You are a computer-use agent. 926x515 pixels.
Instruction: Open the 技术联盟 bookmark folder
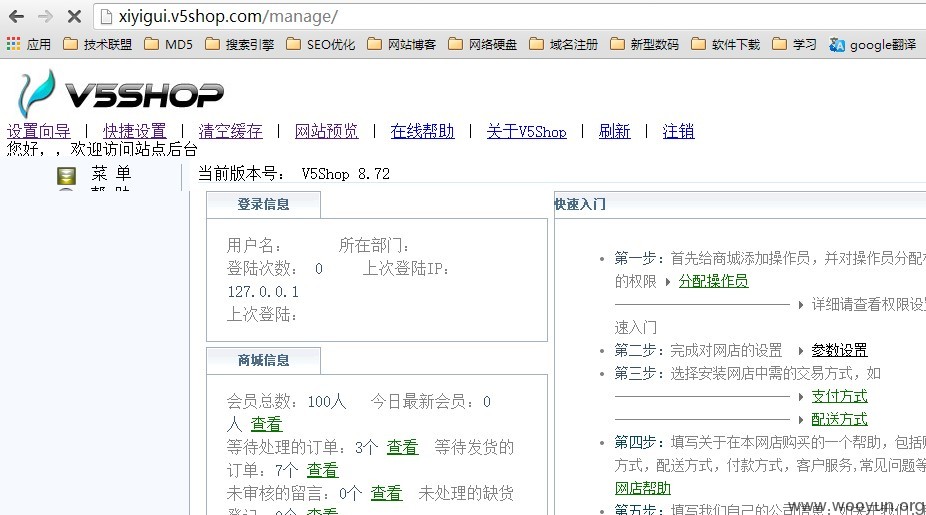[x=97, y=44]
